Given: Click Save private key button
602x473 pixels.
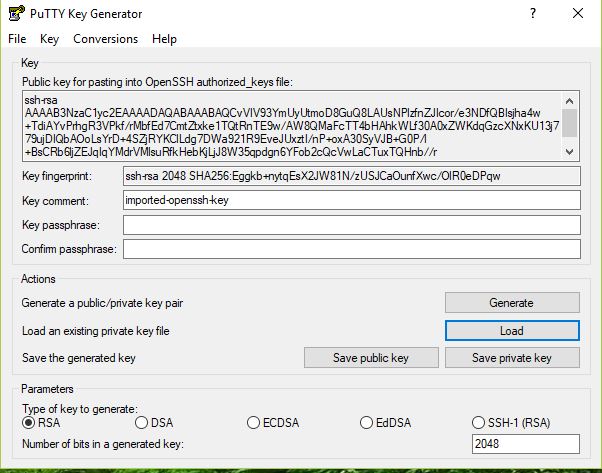Looking at the screenshot, I should pyautogui.click(x=512, y=358).
